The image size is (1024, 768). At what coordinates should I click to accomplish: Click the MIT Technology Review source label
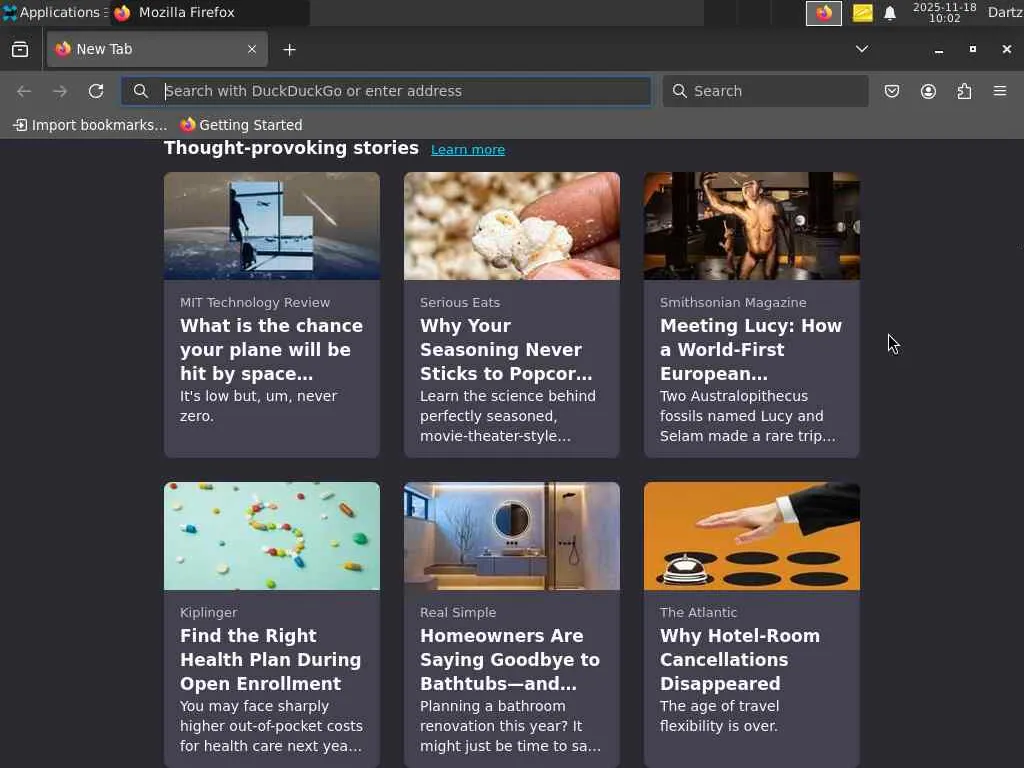(x=255, y=302)
